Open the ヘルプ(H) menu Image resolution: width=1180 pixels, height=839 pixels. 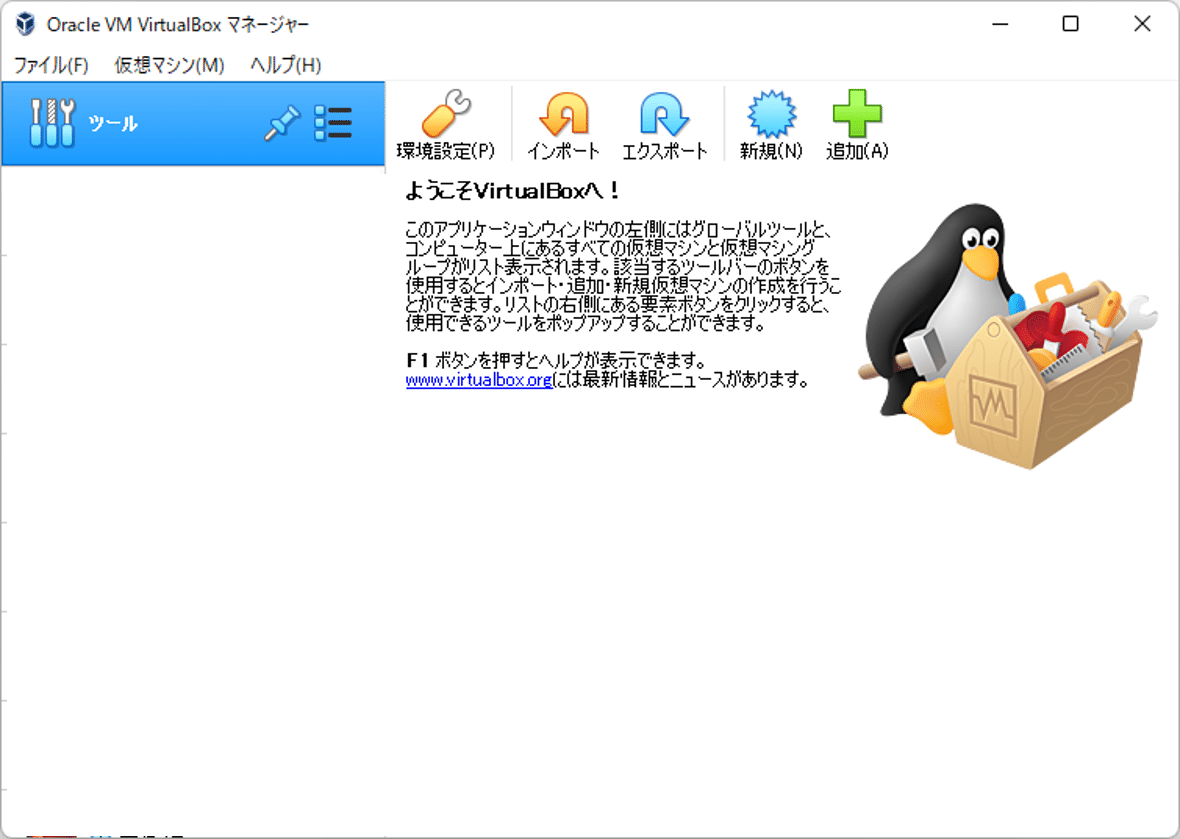pos(285,65)
